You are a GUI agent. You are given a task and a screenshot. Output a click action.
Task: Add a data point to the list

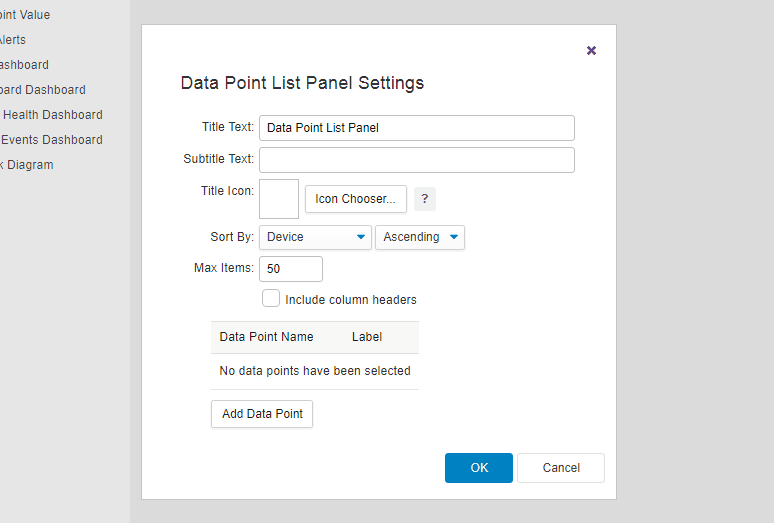(262, 414)
